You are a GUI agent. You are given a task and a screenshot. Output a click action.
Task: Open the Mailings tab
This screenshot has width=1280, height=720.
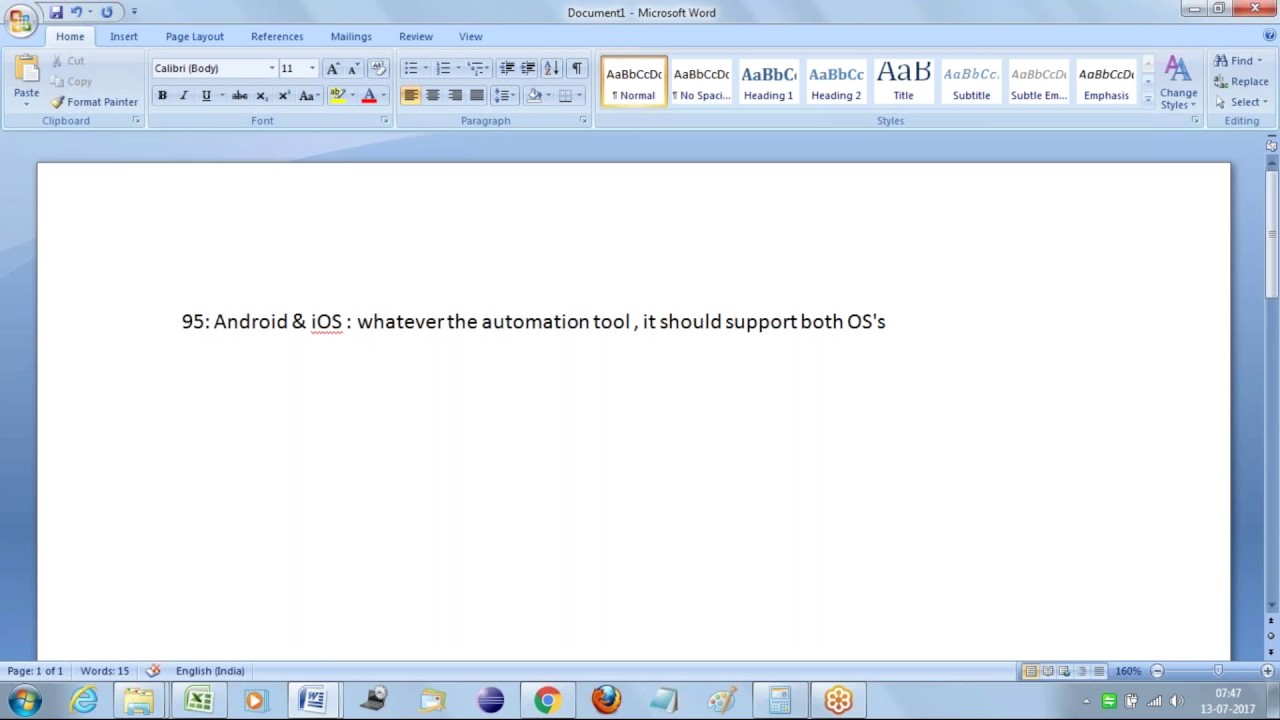[351, 36]
